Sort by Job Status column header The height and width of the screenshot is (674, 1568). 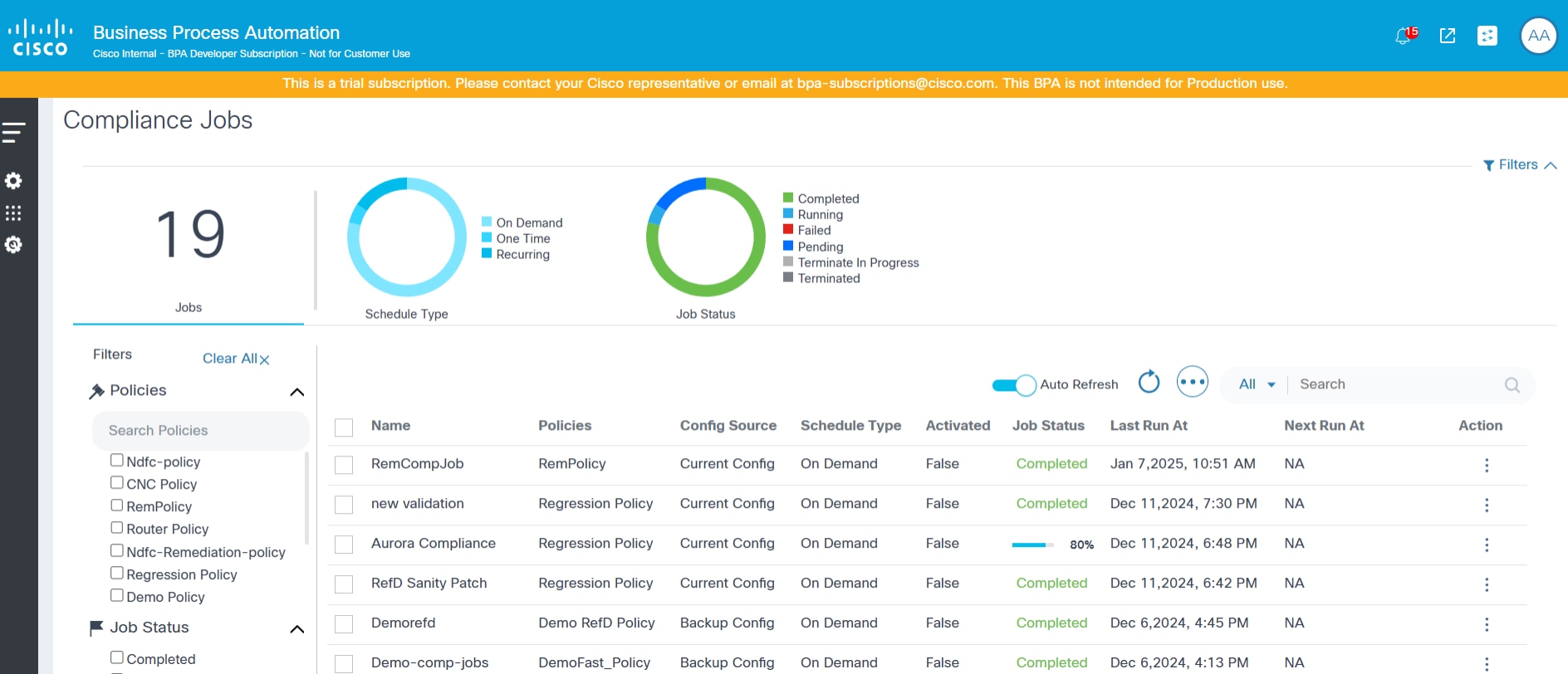1048,425
